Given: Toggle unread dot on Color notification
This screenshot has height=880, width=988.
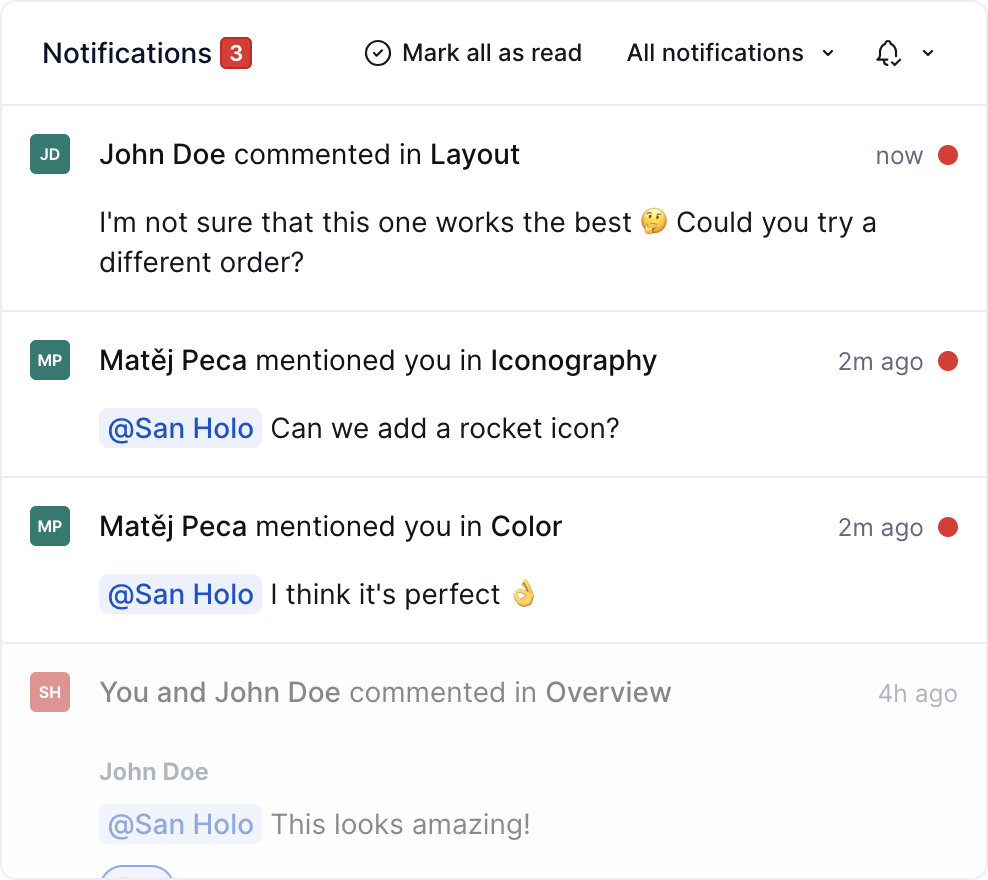Looking at the screenshot, I should (948, 527).
